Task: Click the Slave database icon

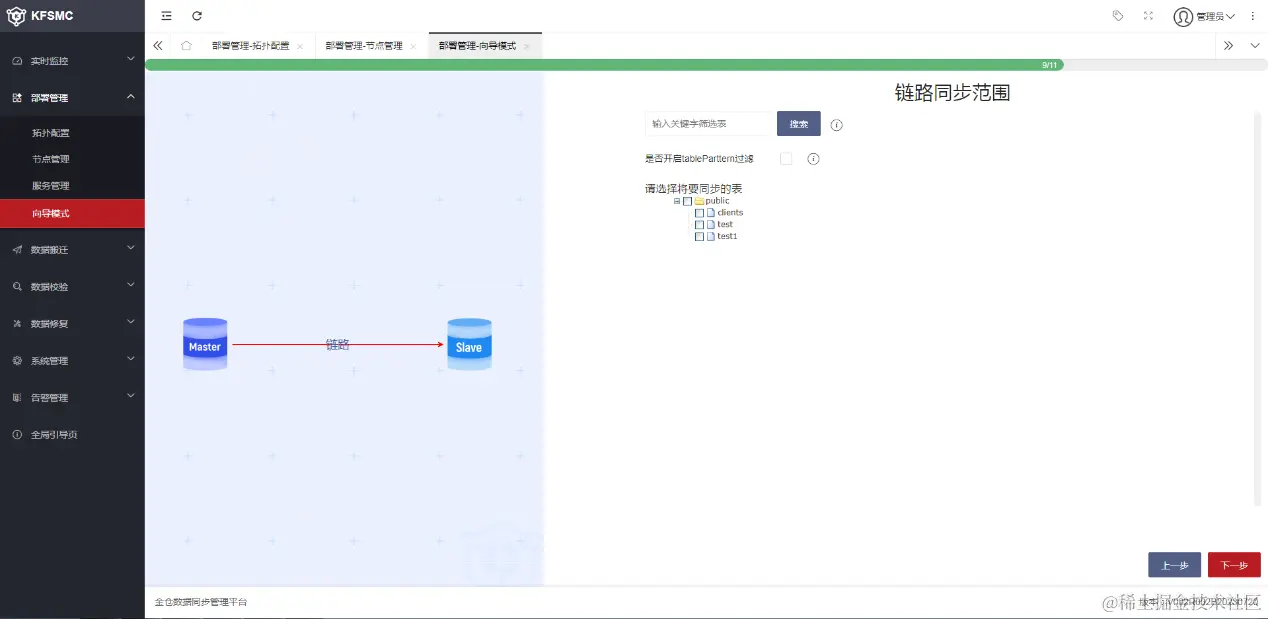Action: click(x=469, y=344)
